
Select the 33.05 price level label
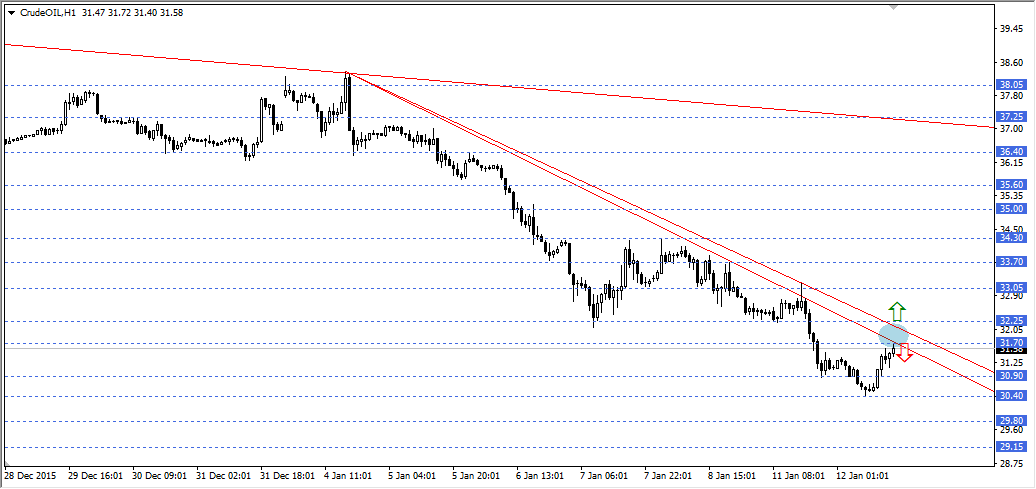(1011, 287)
